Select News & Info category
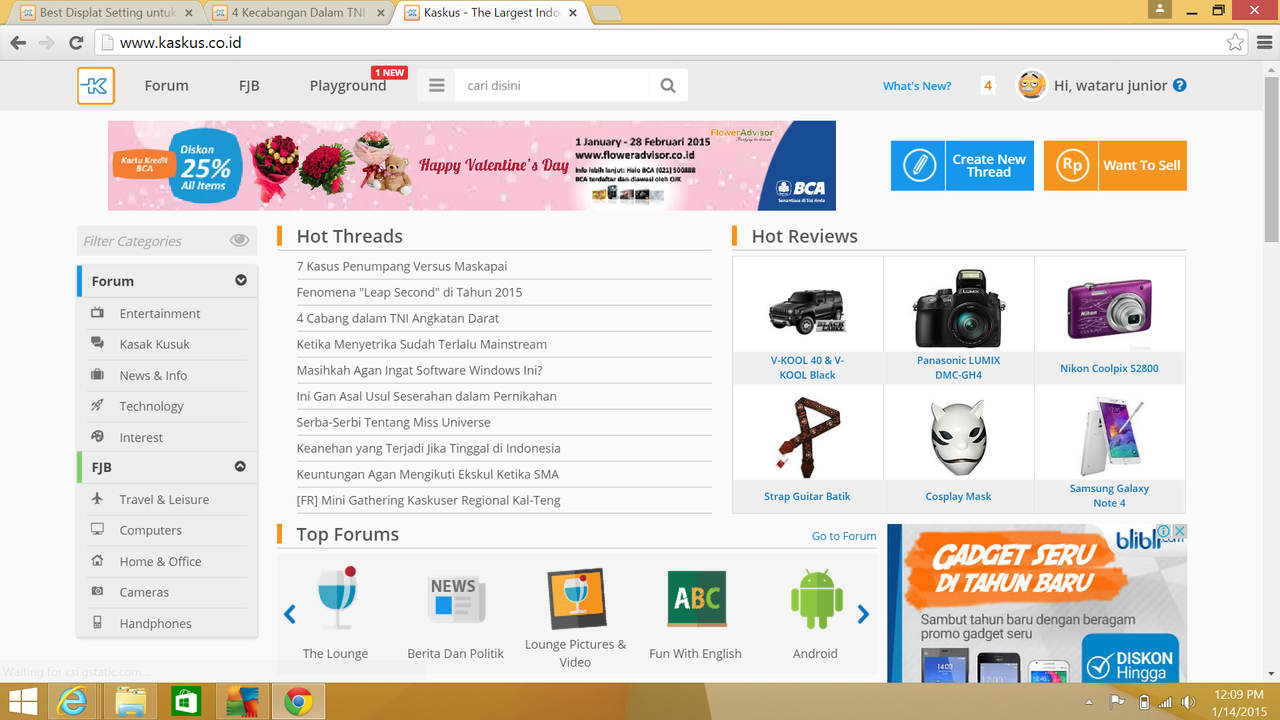1280x720 pixels. 153,375
